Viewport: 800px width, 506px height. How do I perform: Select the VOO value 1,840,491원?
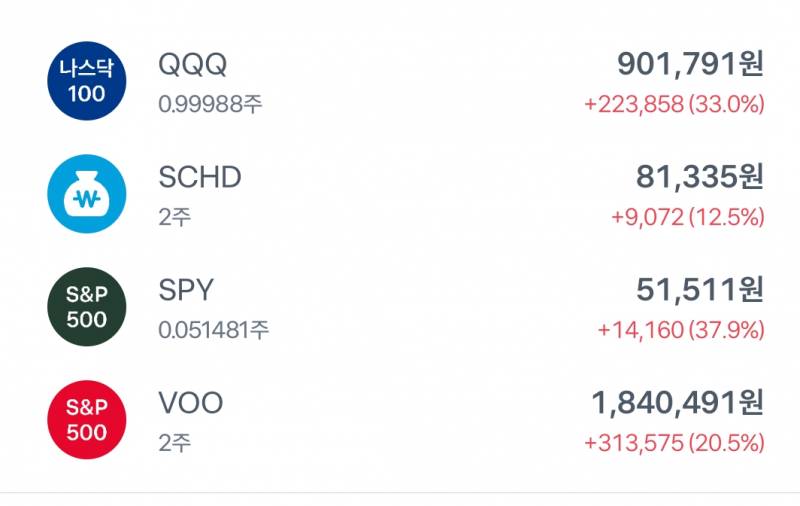pos(677,404)
